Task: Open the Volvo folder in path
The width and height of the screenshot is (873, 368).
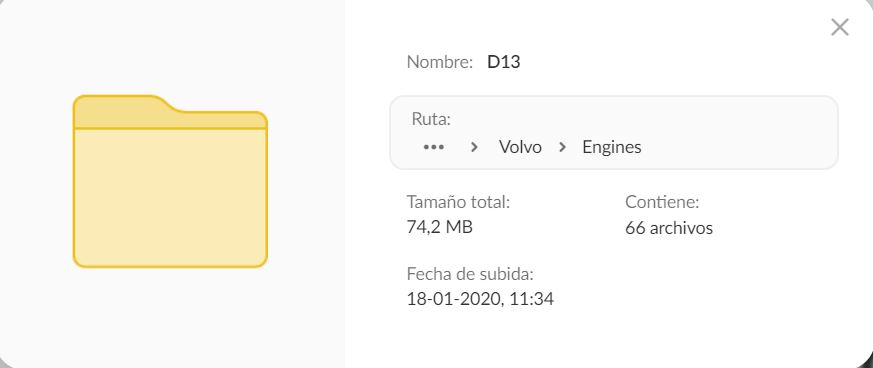Action: pos(520,147)
